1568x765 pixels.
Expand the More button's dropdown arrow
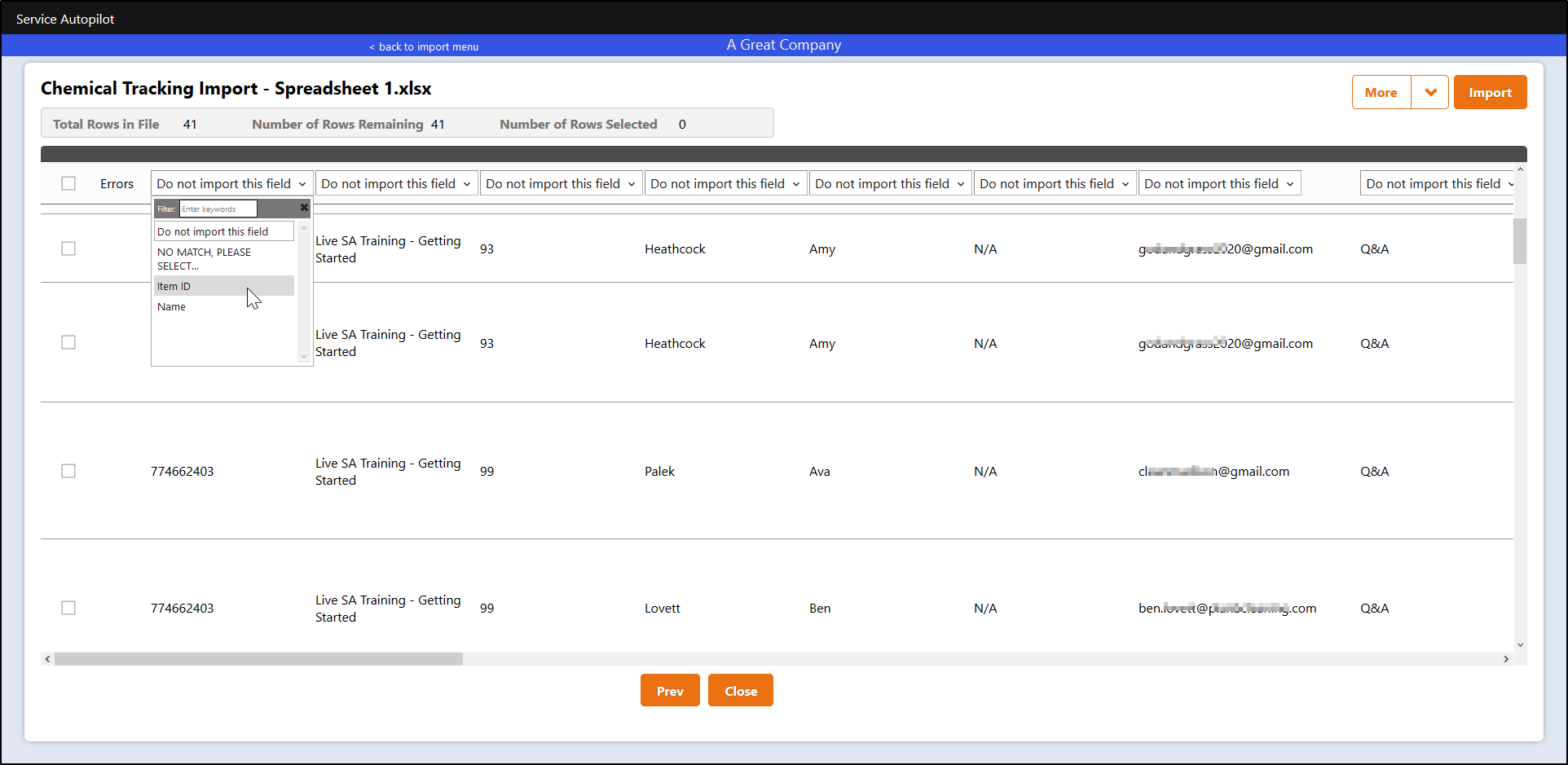1430,92
